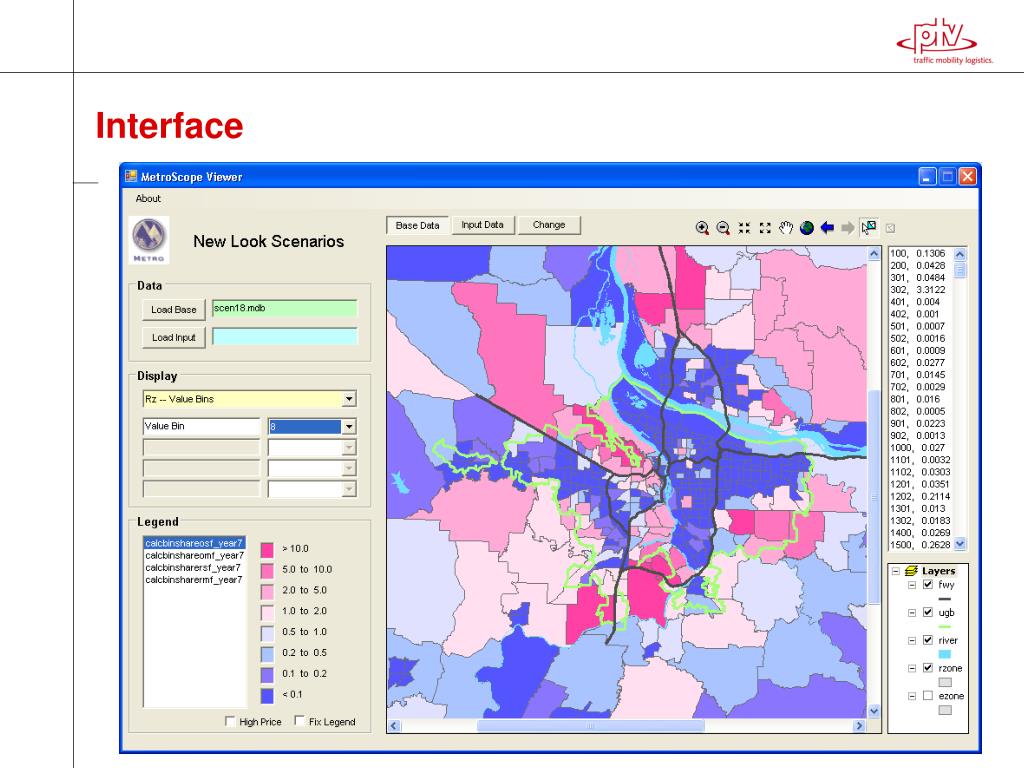Click the 1.0 to 2.0 legend swatch
The image size is (1024, 768).
point(267,612)
